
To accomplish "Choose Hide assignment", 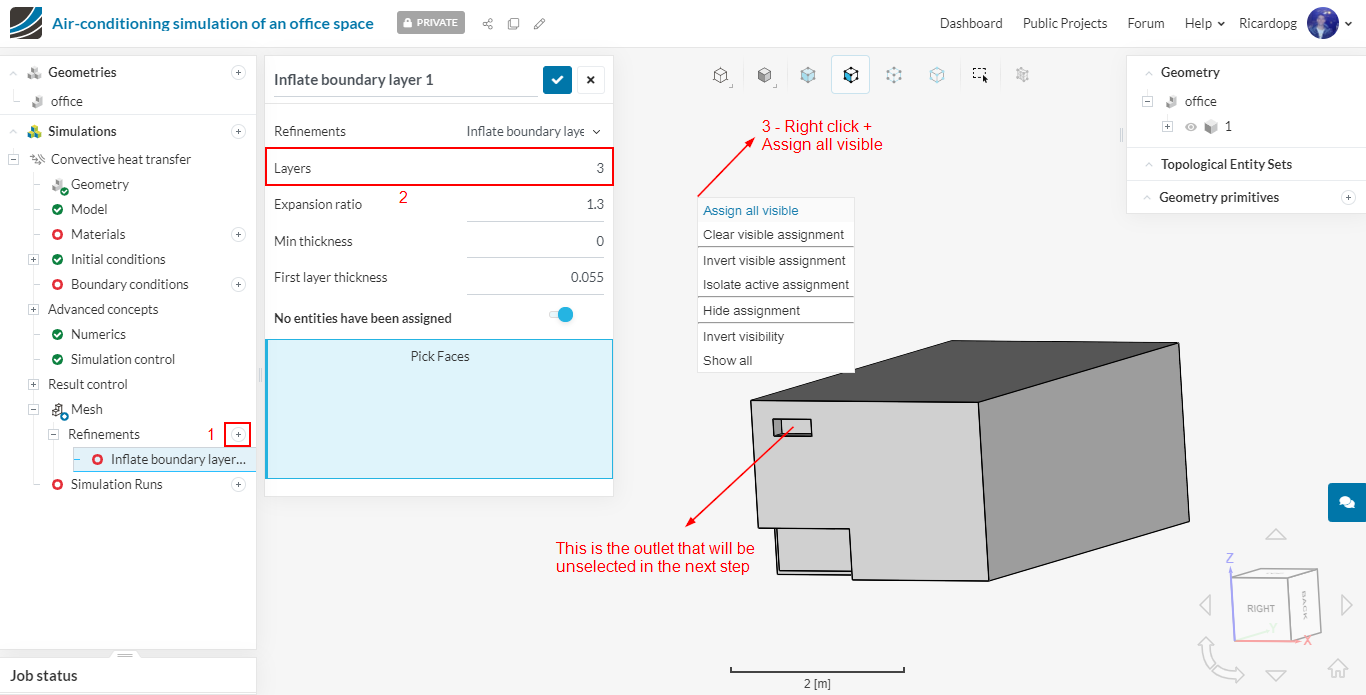I will 752,311.
